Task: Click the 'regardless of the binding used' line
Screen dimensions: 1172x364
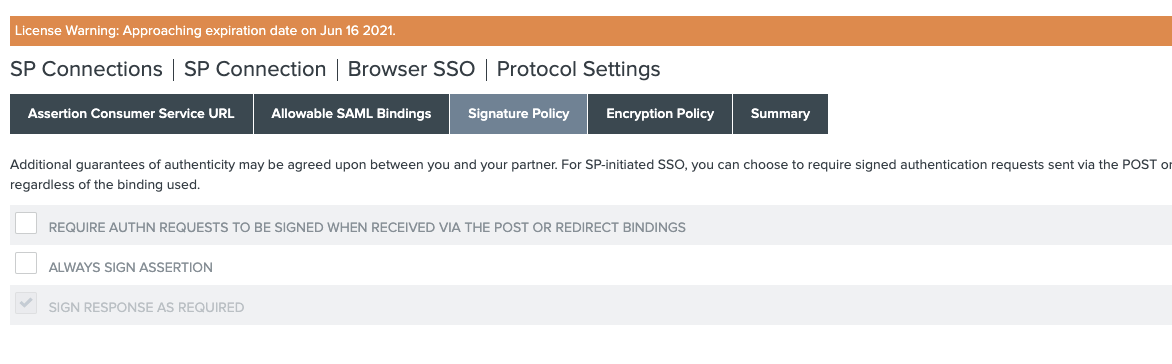Action: (x=105, y=185)
